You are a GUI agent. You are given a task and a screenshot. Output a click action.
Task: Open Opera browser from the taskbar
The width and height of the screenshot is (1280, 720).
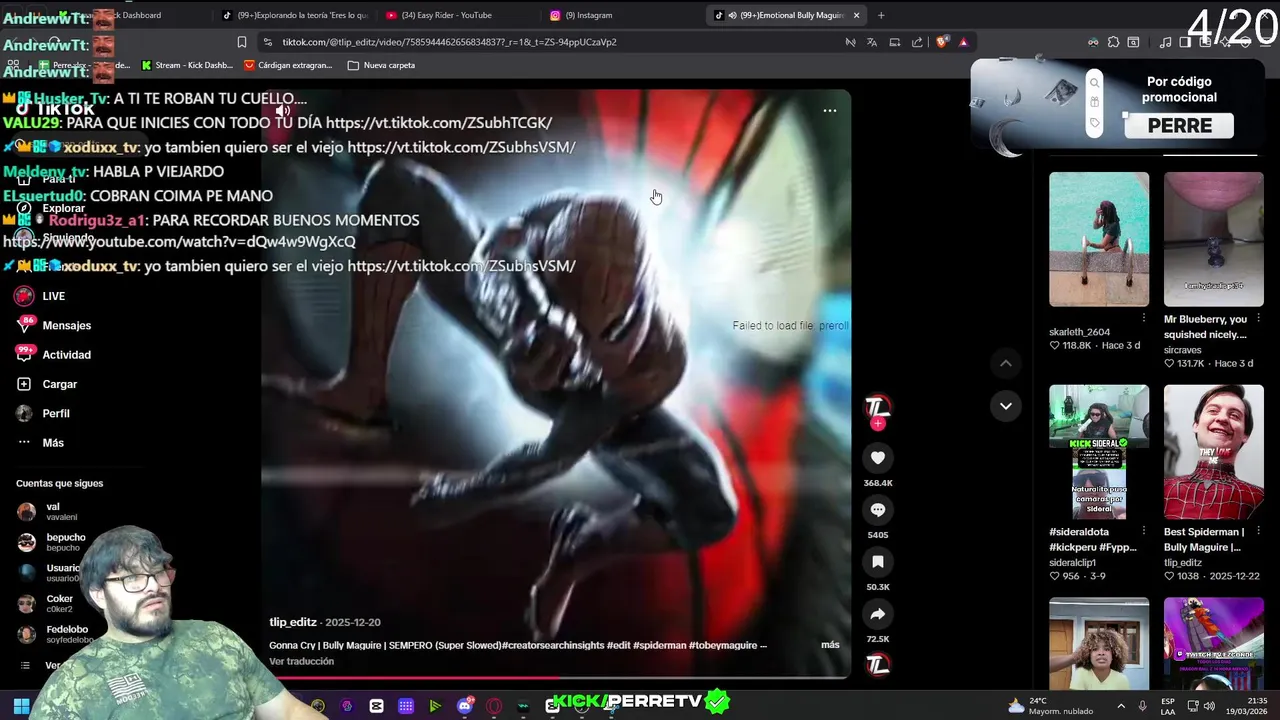[493, 706]
